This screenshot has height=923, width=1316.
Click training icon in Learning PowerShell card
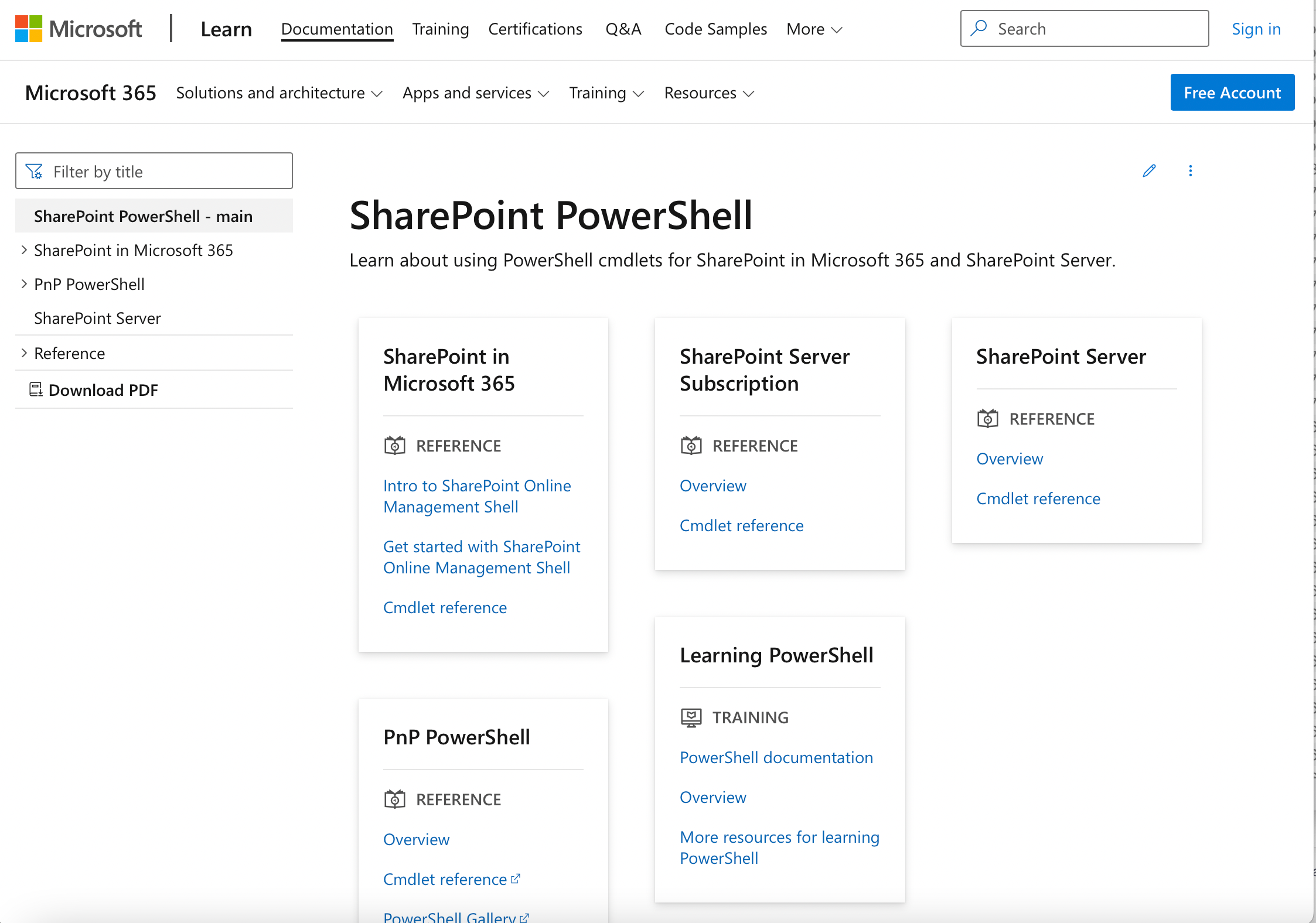pos(691,717)
